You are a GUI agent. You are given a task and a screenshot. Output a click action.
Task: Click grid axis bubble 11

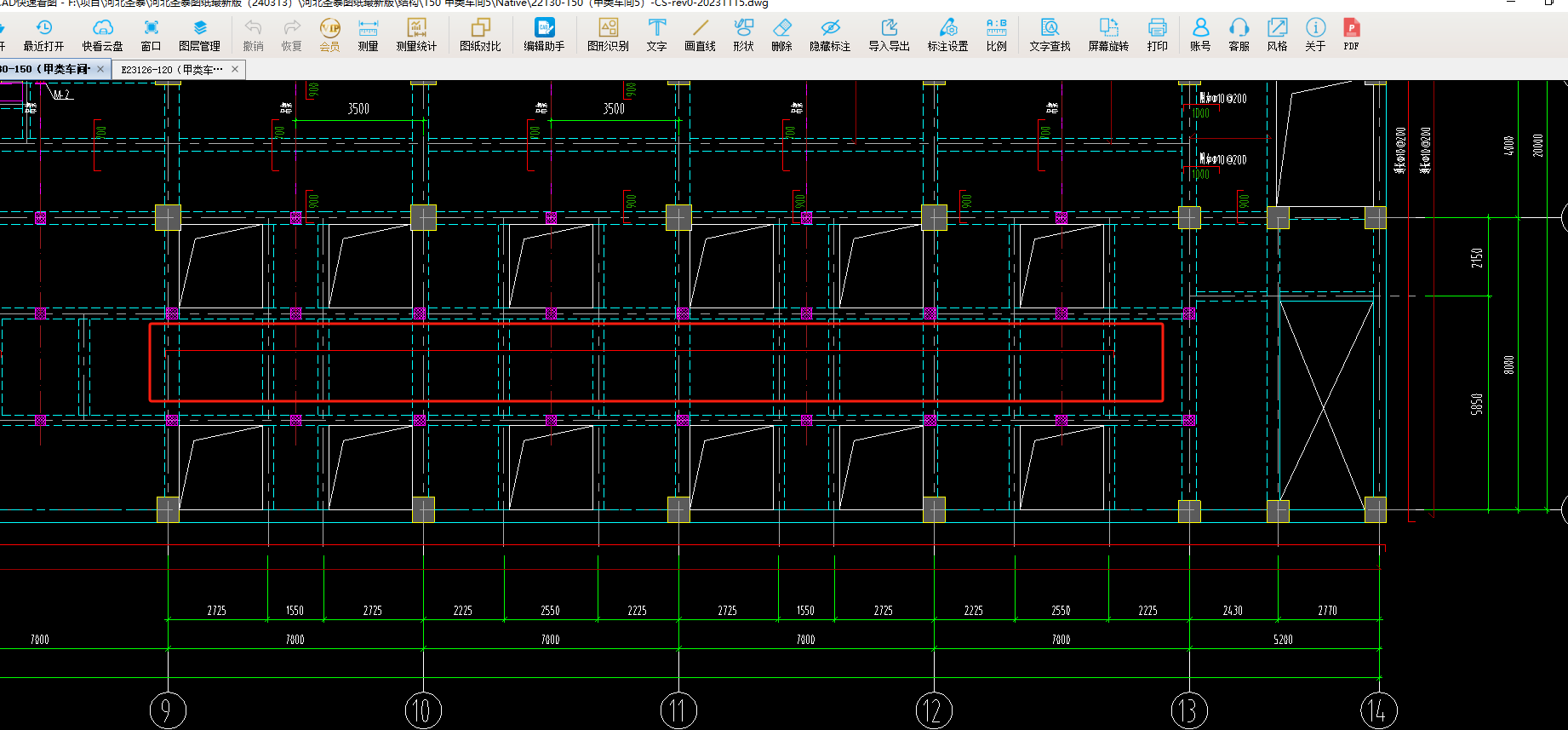coord(678,710)
